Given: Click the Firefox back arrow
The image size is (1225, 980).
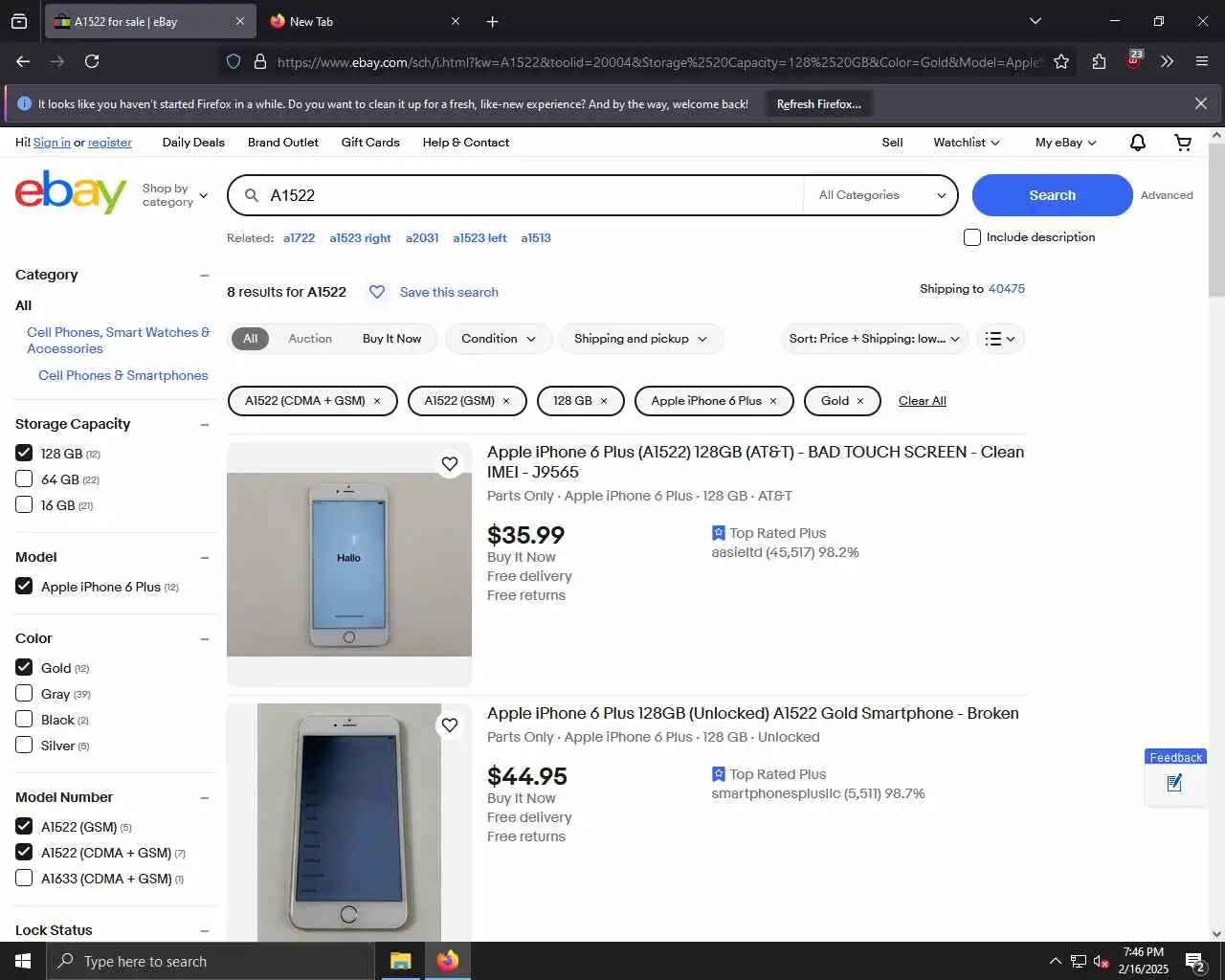Looking at the screenshot, I should [x=23, y=61].
